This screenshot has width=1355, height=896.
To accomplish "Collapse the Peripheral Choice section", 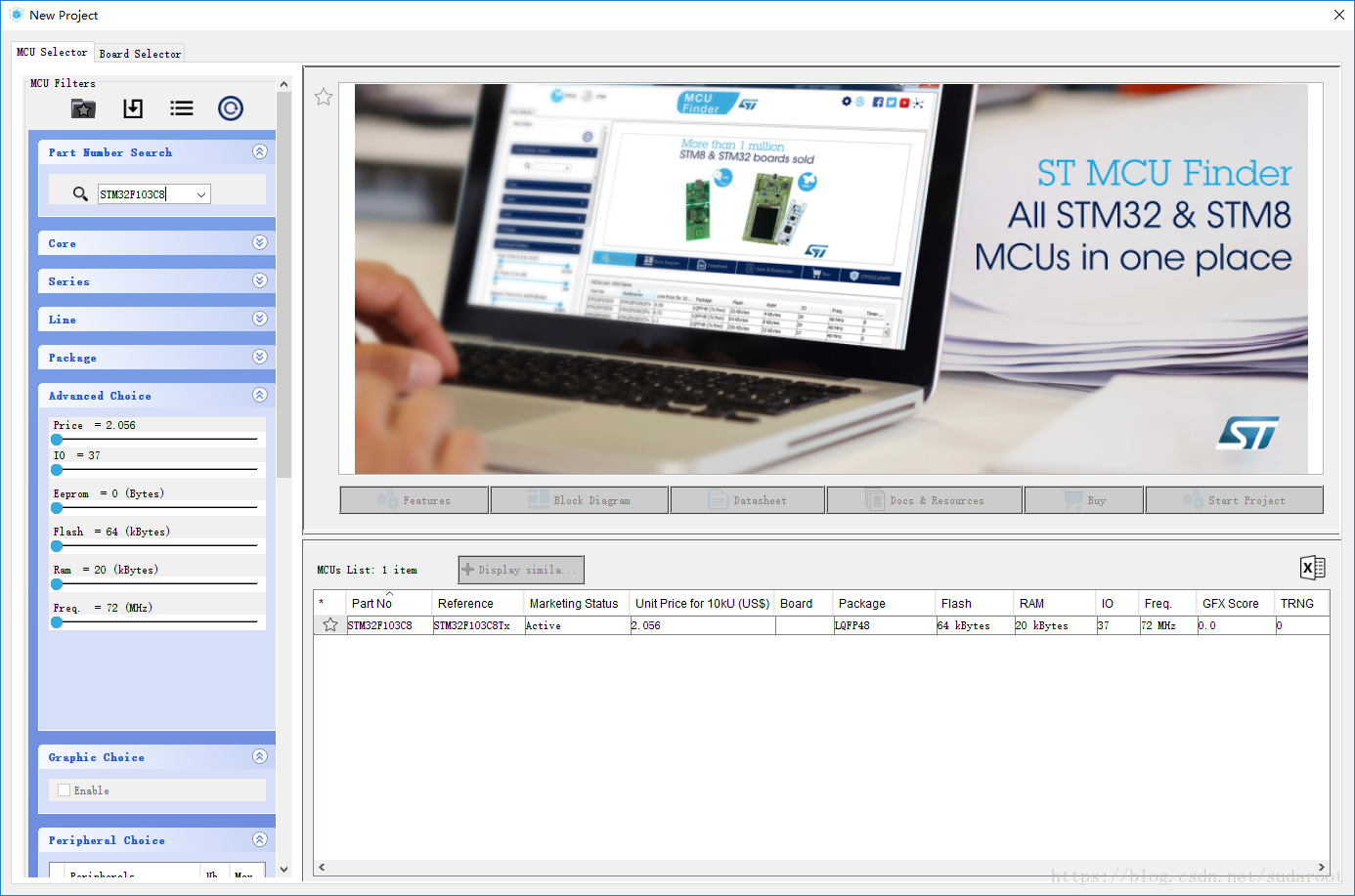I will (260, 839).
